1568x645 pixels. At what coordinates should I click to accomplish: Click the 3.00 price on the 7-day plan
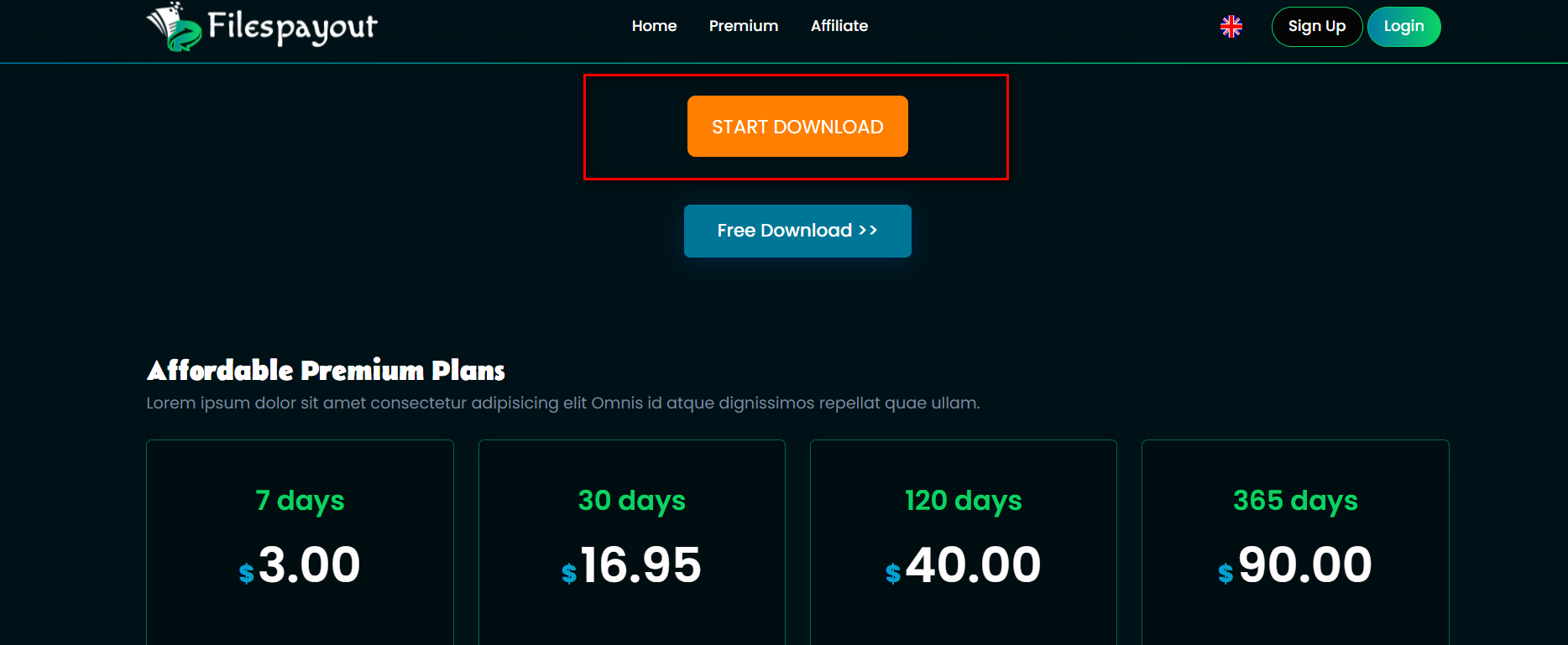(x=308, y=564)
